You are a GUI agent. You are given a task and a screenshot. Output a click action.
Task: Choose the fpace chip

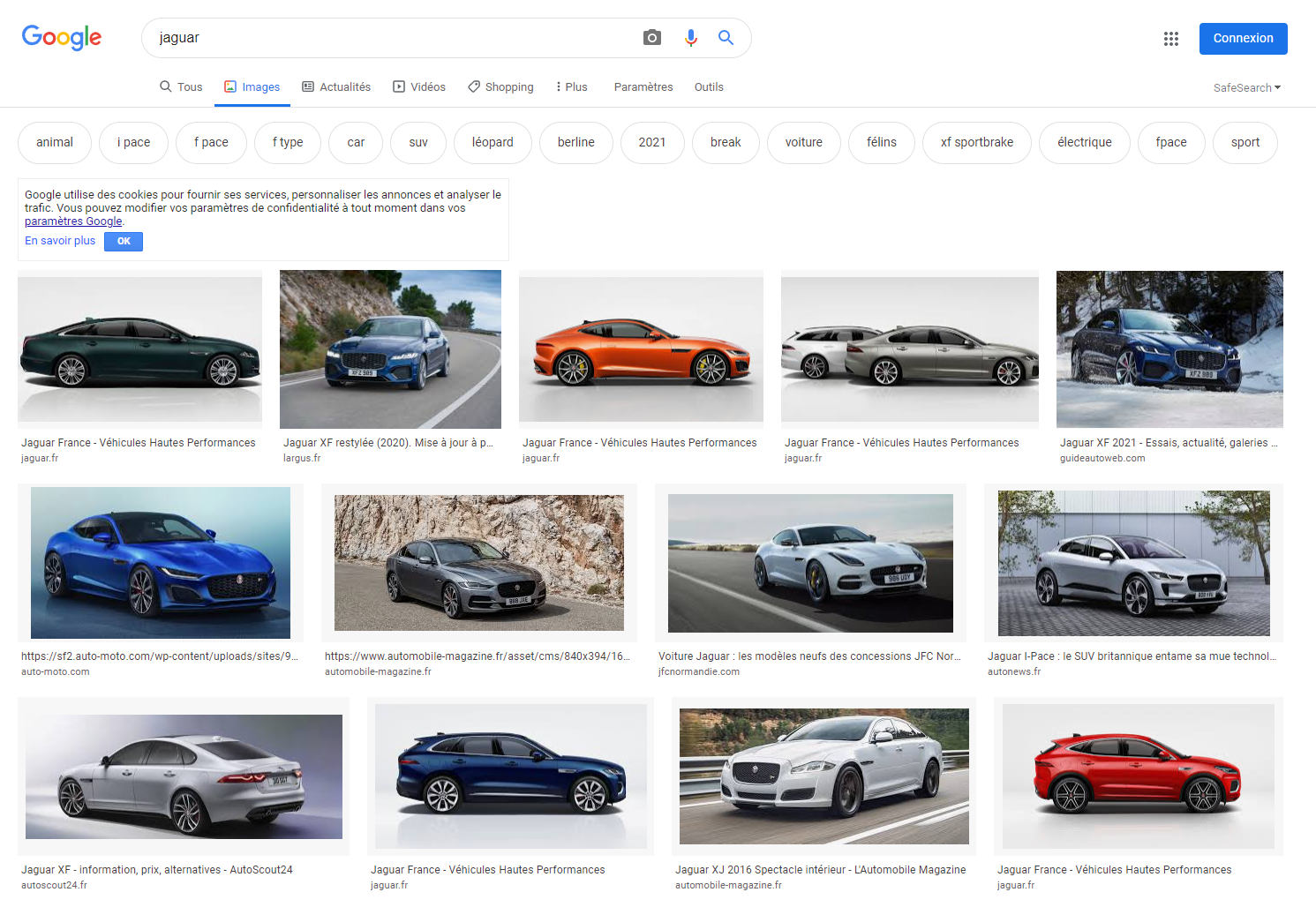click(1171, 143)
